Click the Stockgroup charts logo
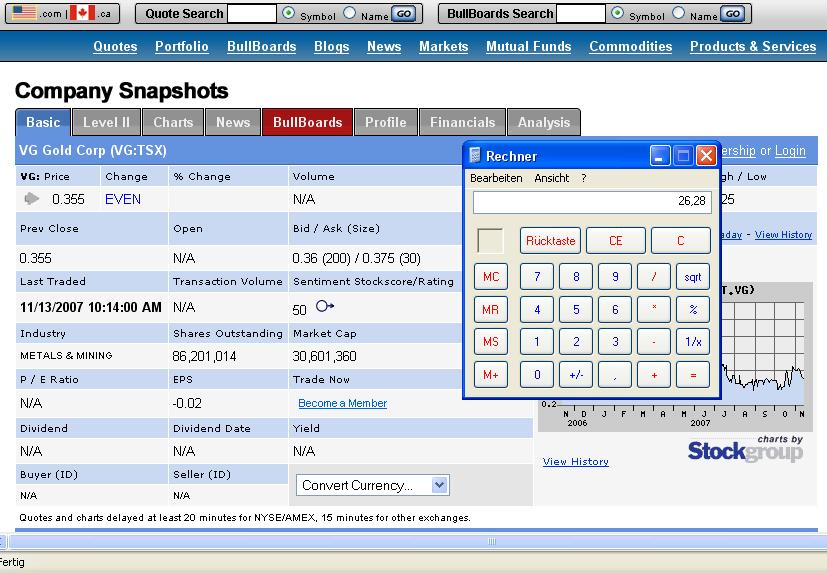This screenshot has width=827, height=573. click(745, 449)
